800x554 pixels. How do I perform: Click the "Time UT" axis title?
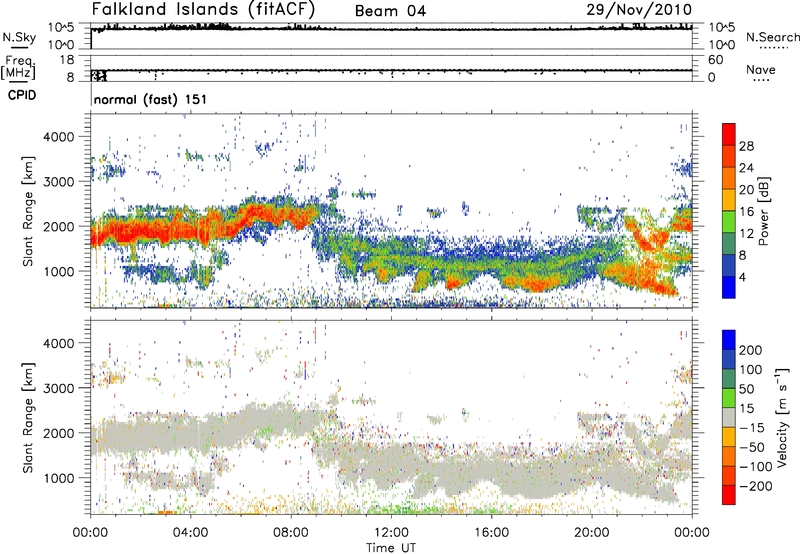(x=391, y=548)
